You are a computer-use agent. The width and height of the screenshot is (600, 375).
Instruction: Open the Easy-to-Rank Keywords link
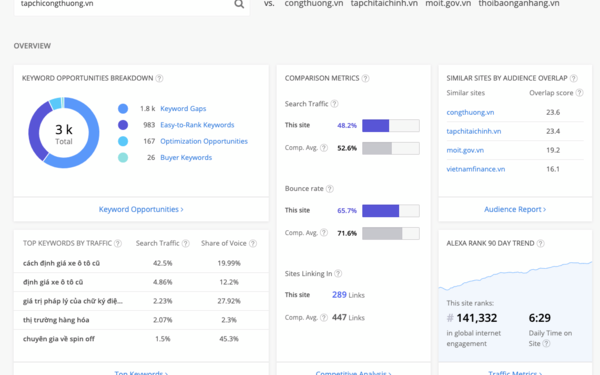197,125
